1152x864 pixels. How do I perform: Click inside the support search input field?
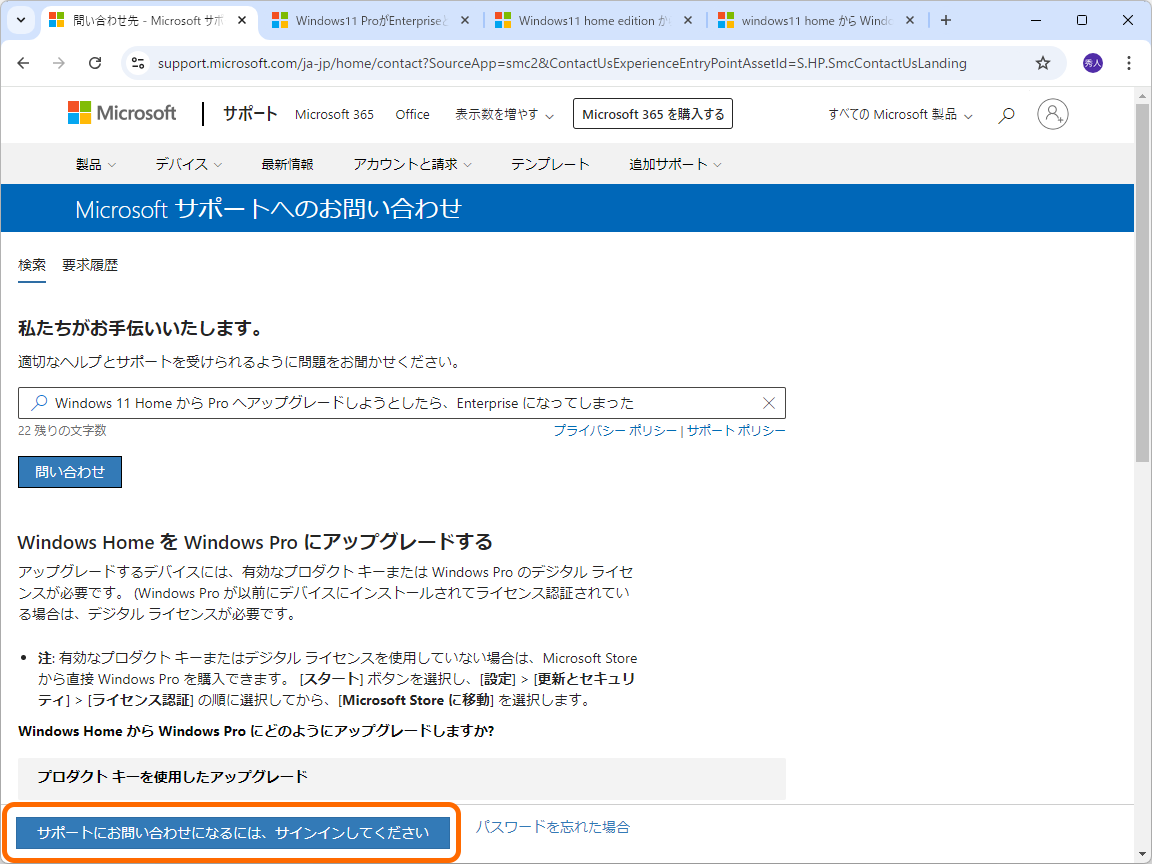pyautogui.click(x=400, y=402)
